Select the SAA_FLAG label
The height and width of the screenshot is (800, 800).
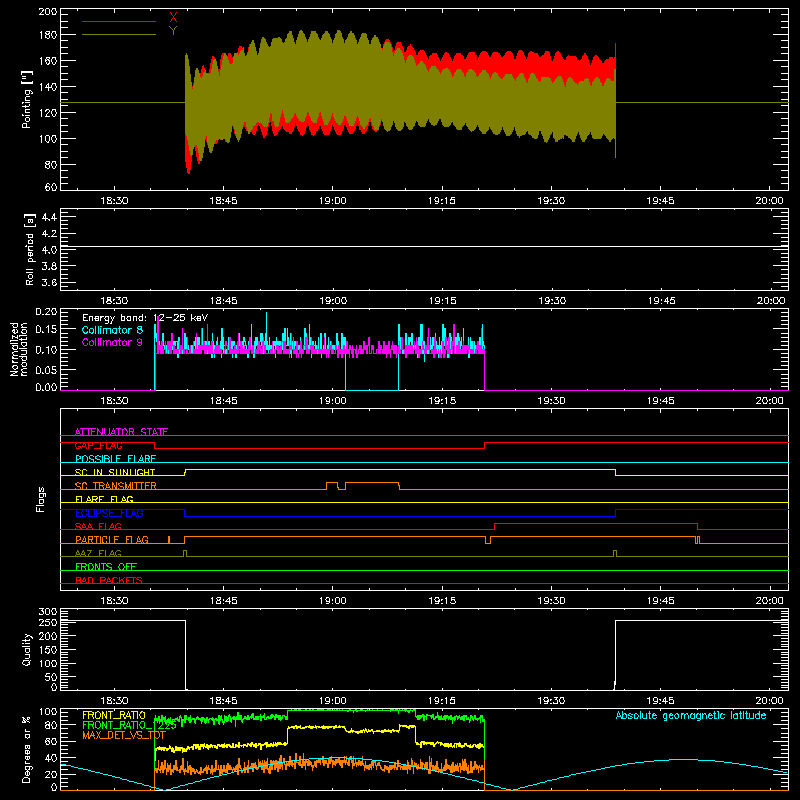(98, 526)
